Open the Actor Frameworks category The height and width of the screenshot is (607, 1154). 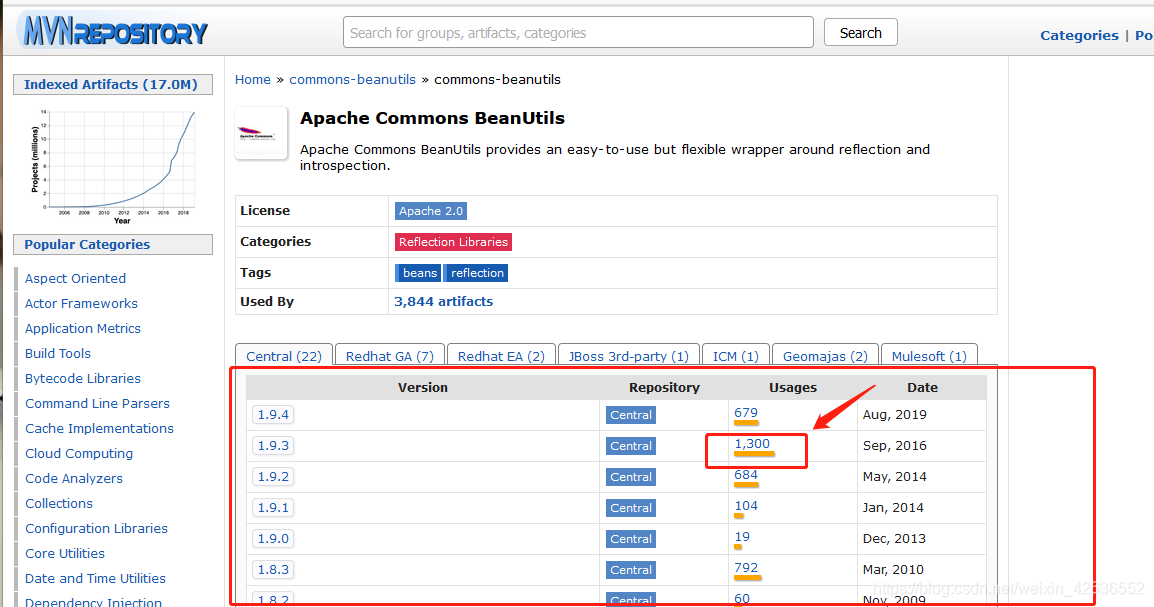click(81, 303)
